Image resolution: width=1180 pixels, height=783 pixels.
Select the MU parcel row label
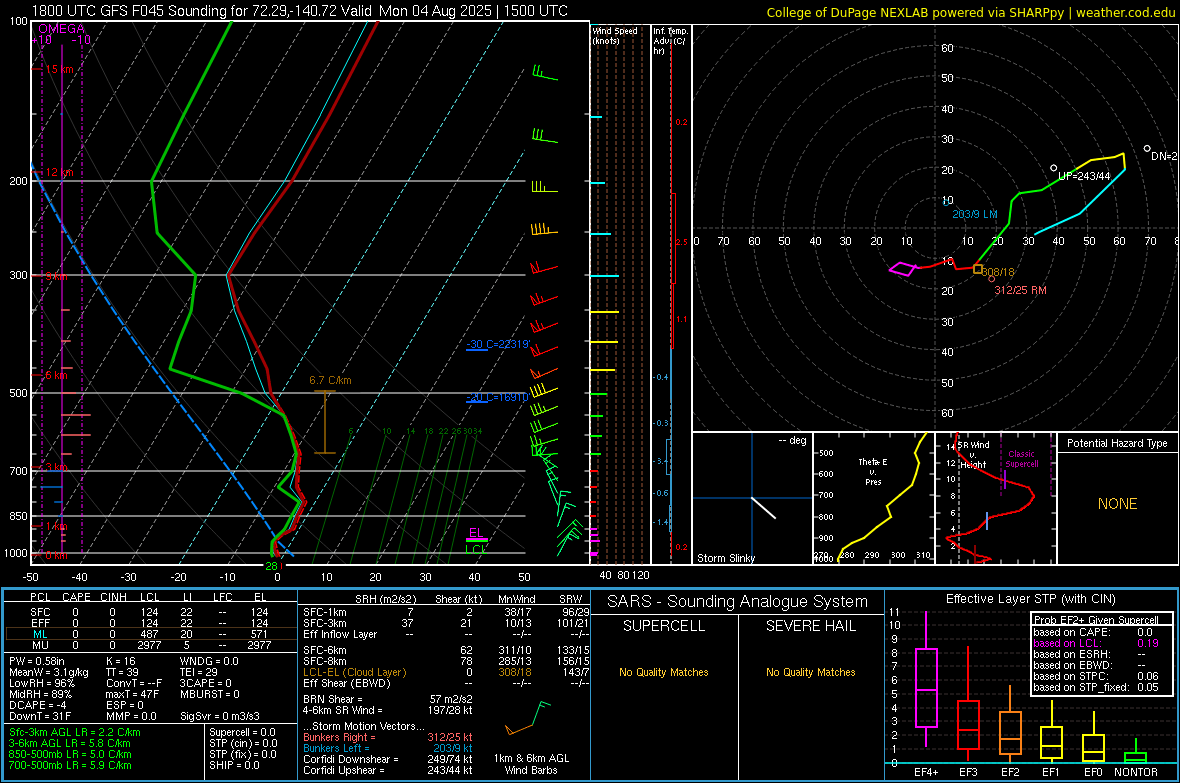(x=40, y=645)
